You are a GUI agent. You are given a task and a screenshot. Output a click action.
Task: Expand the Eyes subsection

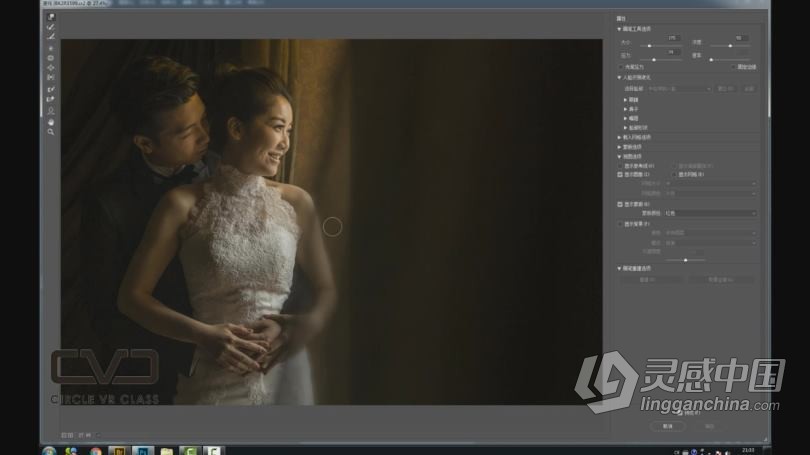(626, 100)
